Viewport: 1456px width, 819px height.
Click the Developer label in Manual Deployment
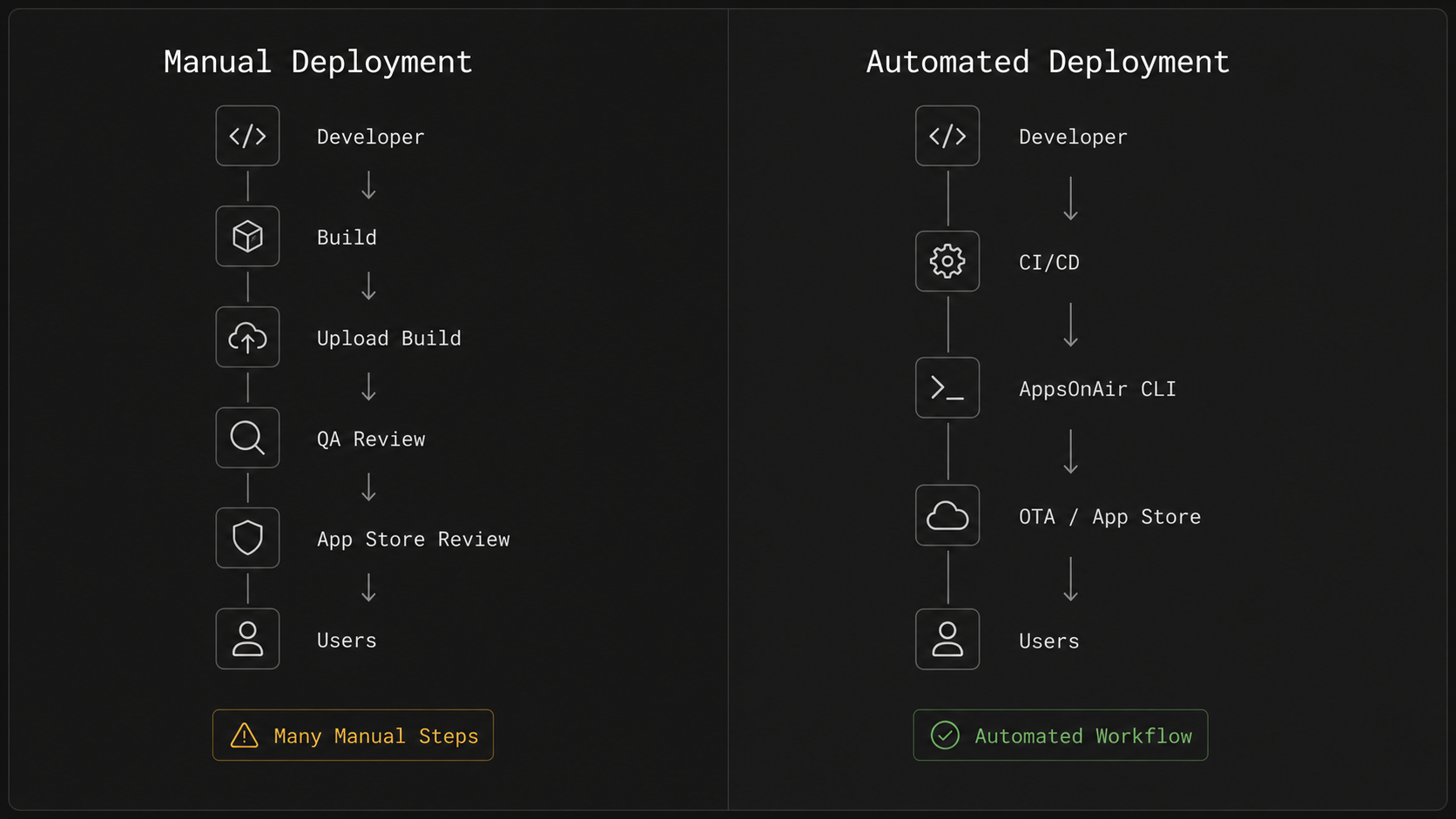point(371,138)
